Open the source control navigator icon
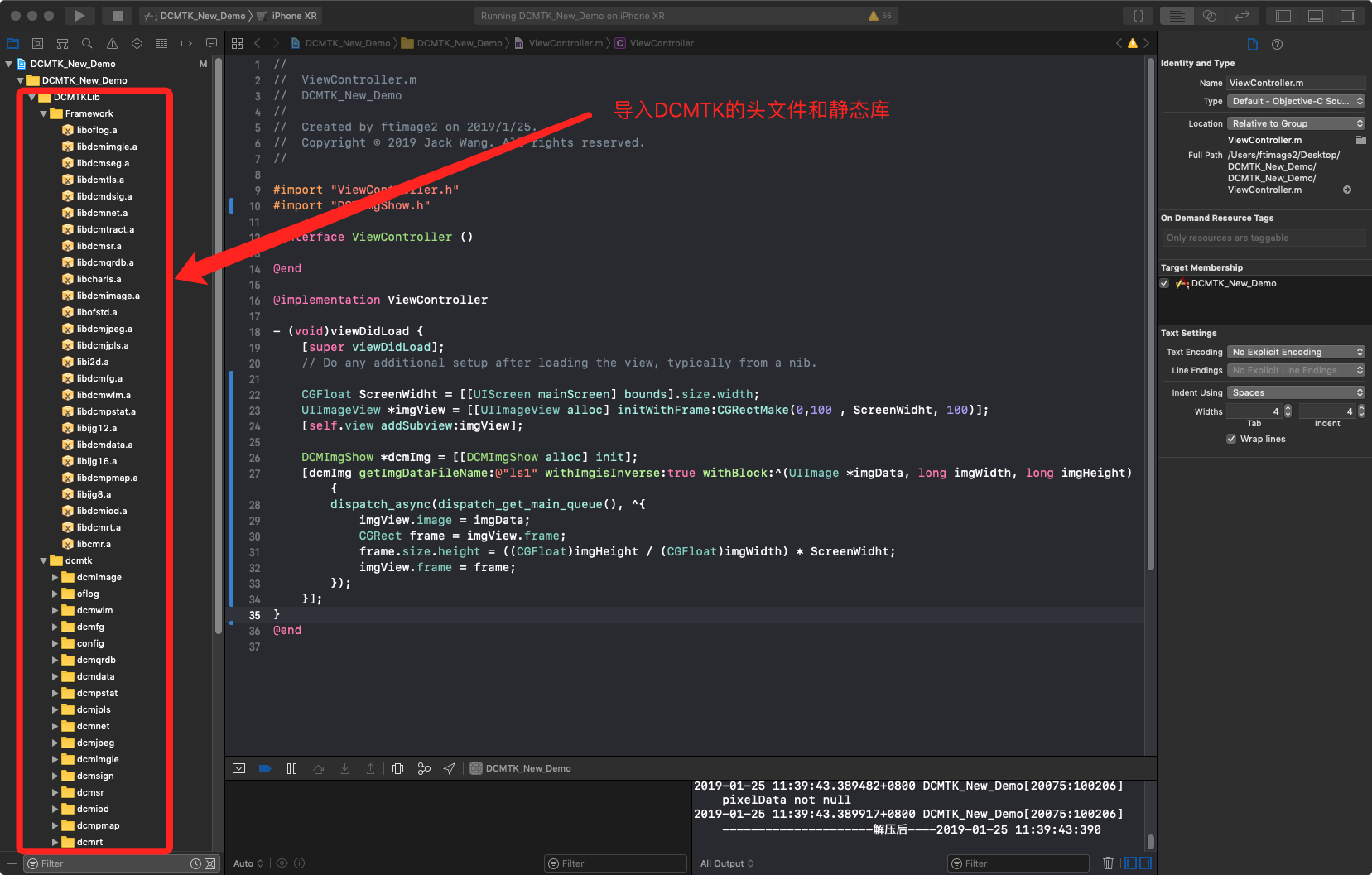1372x875 pixels. point(37,43)
